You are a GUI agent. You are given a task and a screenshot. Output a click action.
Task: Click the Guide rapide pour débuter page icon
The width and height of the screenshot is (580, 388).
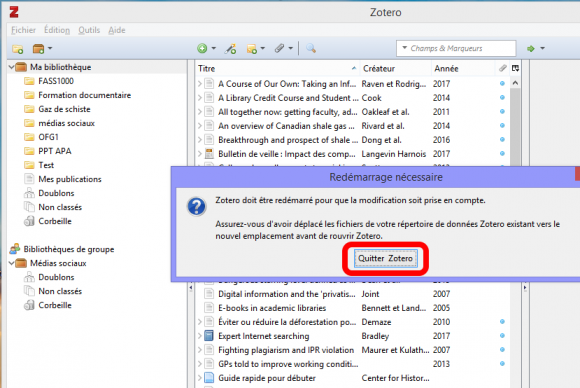click(x=209, y=378)
